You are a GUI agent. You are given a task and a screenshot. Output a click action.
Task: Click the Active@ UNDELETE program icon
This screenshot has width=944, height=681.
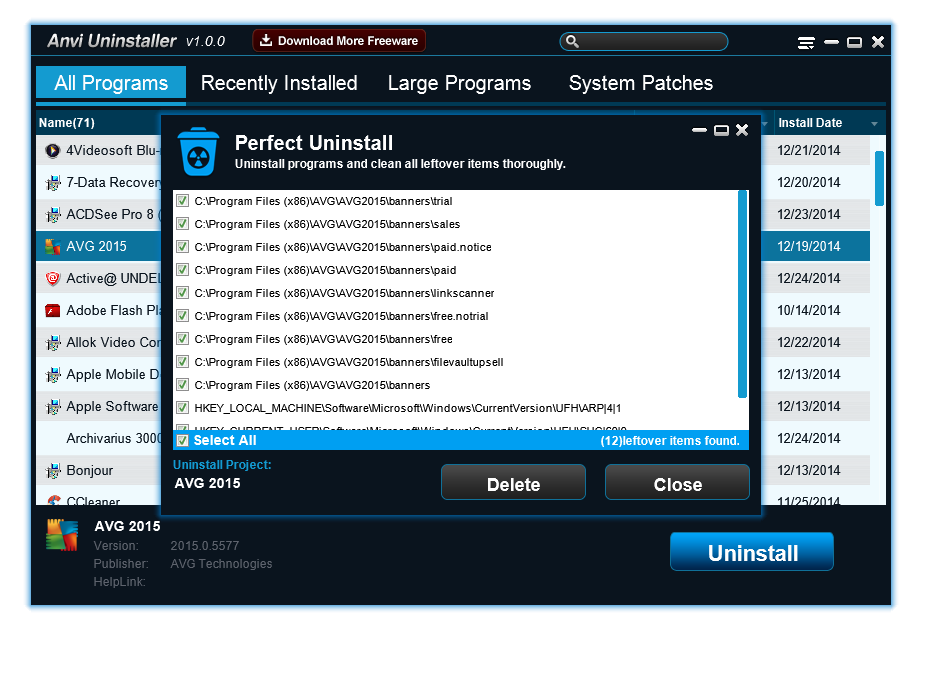52,278
